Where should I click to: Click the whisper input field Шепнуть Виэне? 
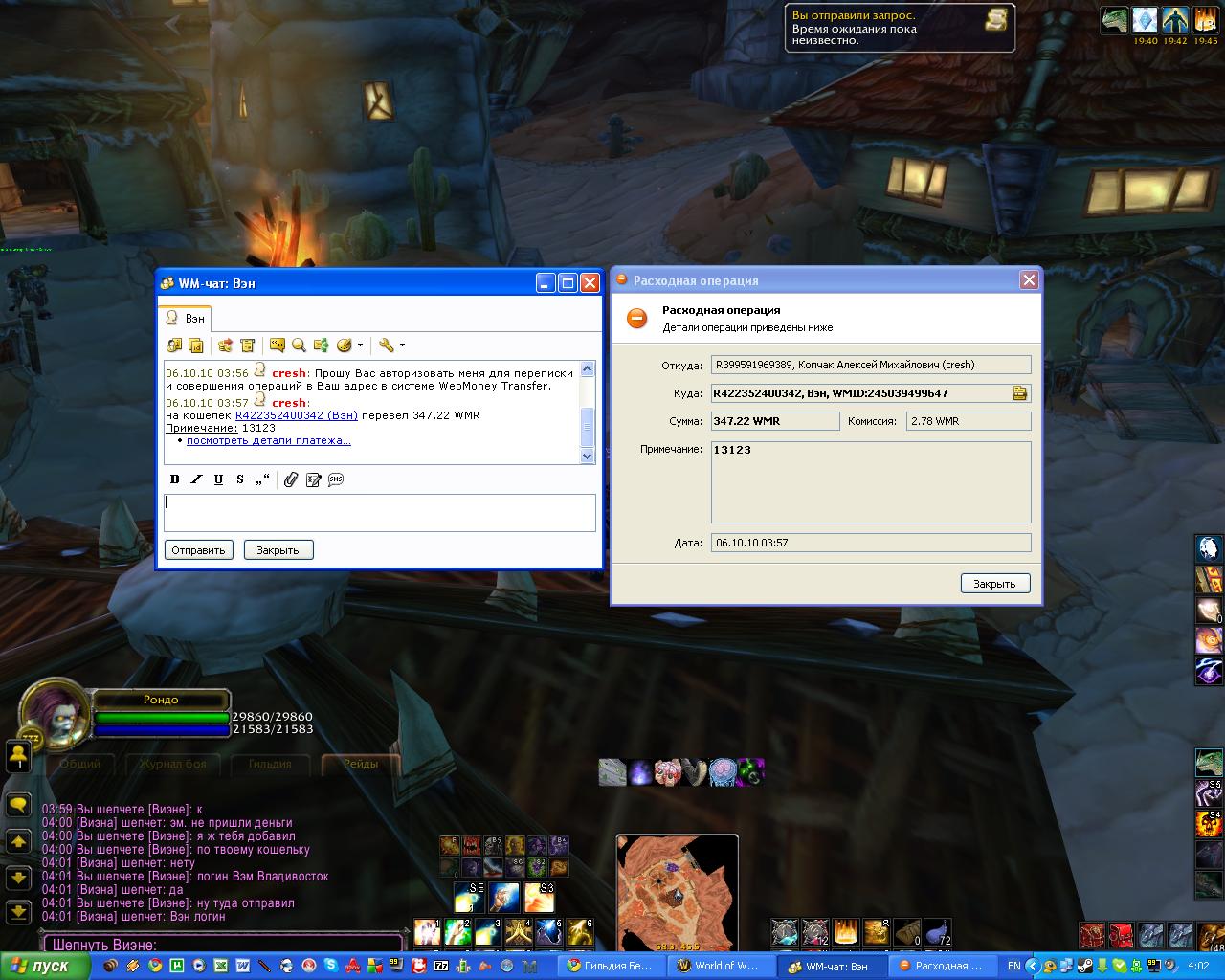[222, 945]
